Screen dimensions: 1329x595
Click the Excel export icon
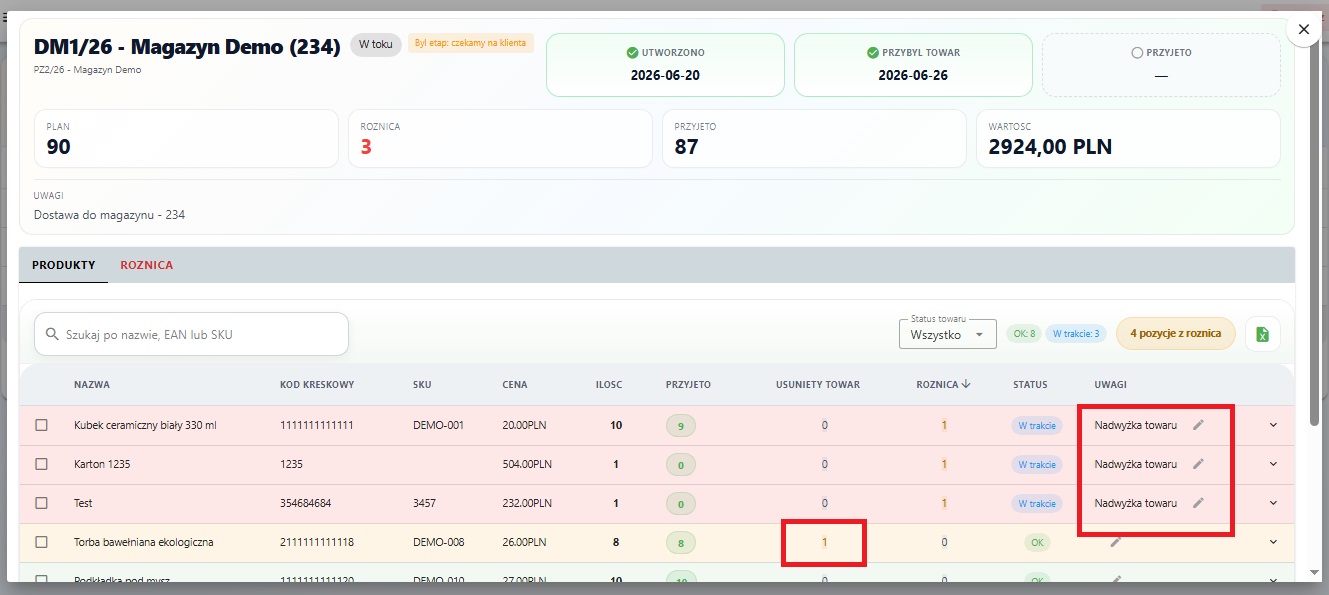pyautogui.click(x=1262, y=334)
